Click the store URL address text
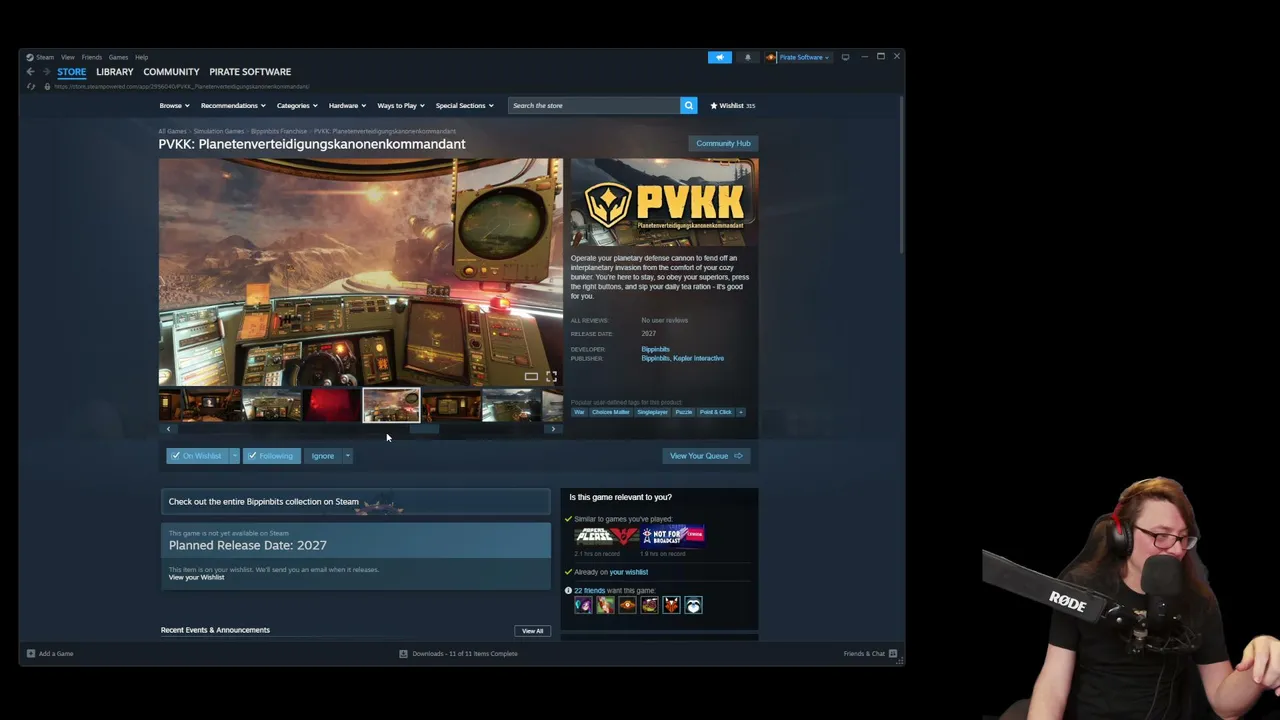The width and height of the screenshot is (1280, 720). tap(181, 87)
